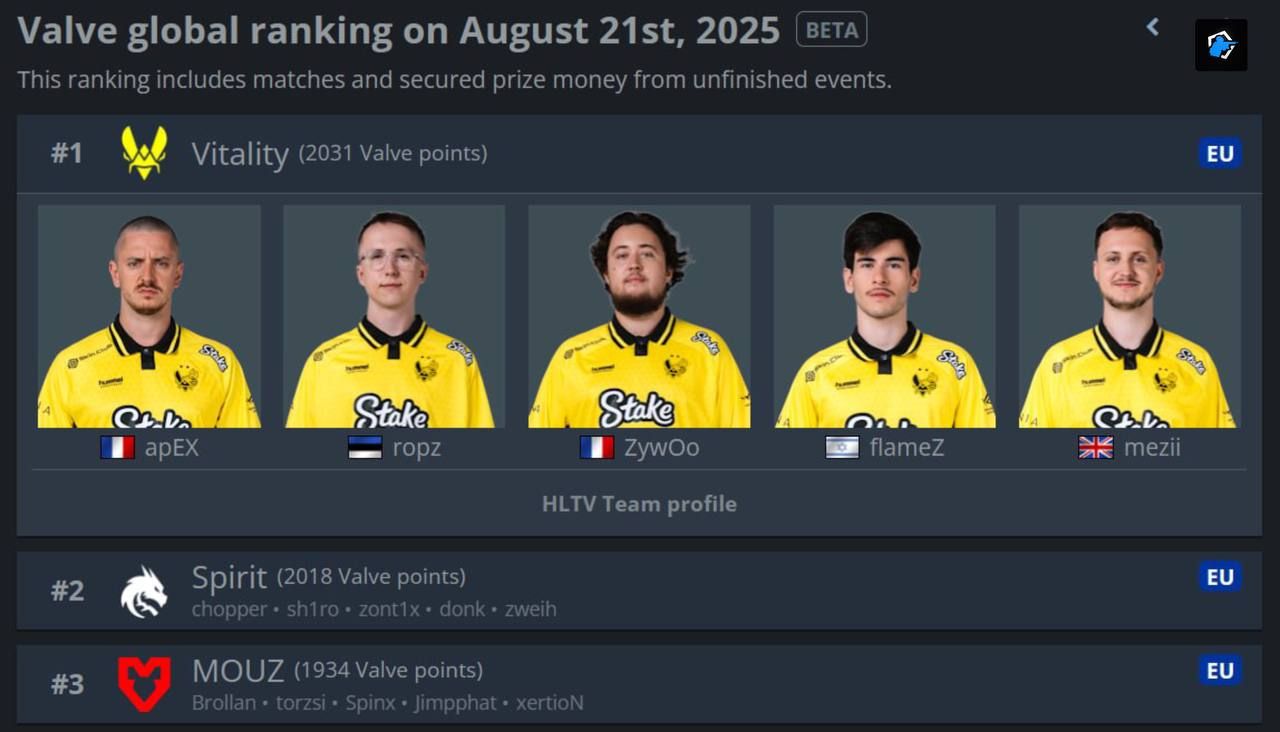Click the French flag next to apEX

tap(117, 447)
